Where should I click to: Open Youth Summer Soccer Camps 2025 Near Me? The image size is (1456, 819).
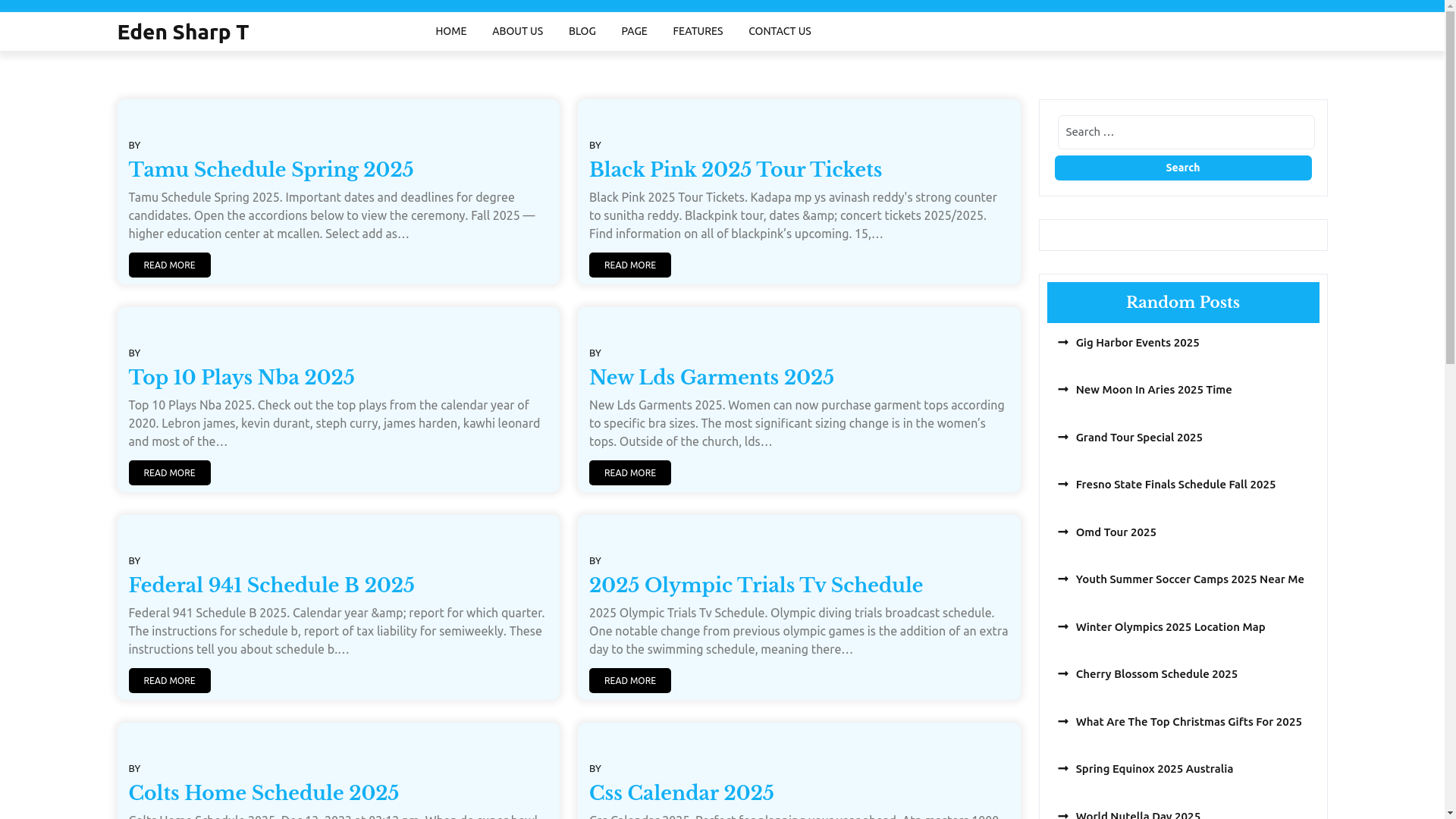coord(1189,579)
